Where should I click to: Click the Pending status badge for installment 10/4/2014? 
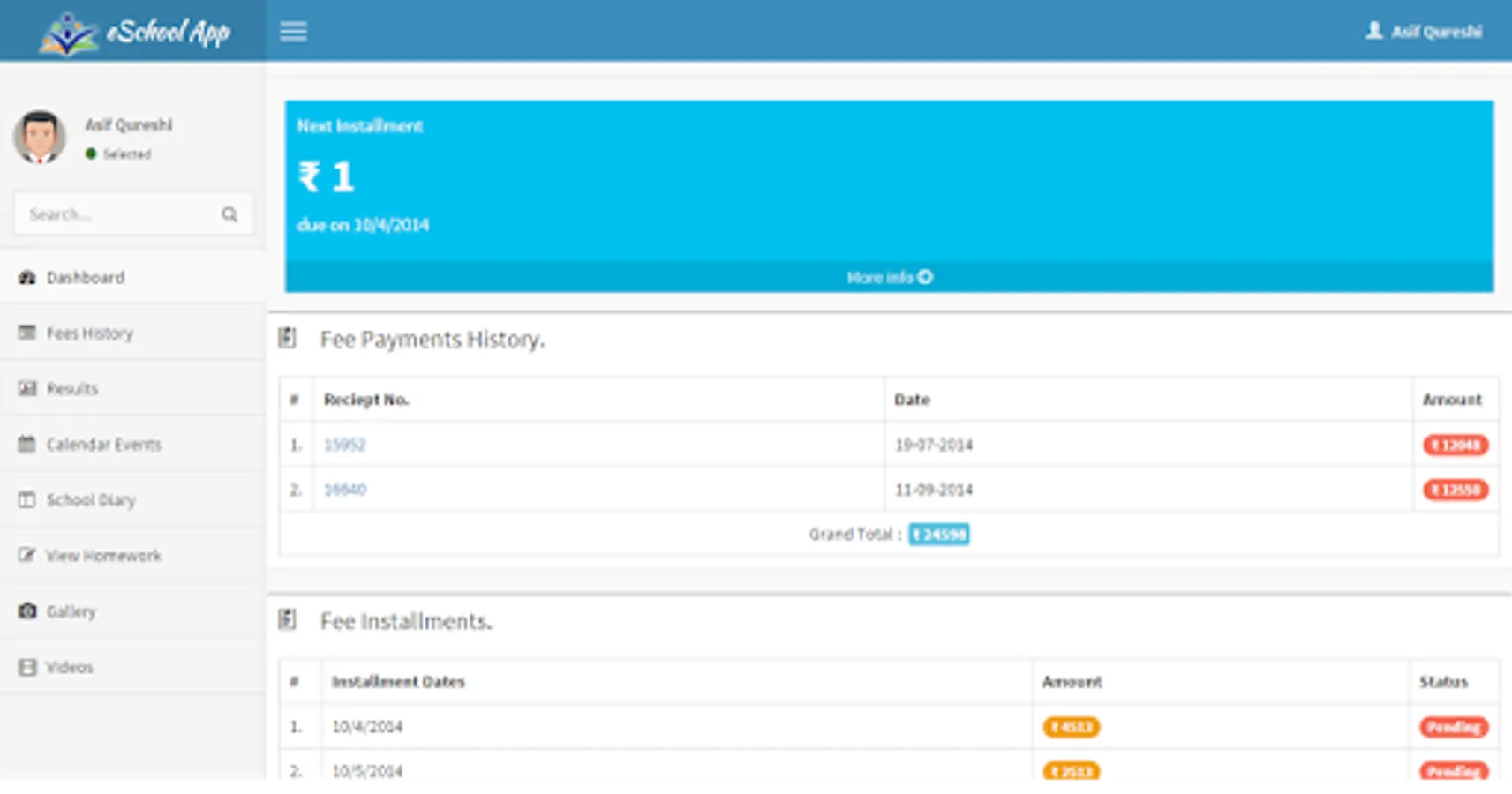point(1453,726)
